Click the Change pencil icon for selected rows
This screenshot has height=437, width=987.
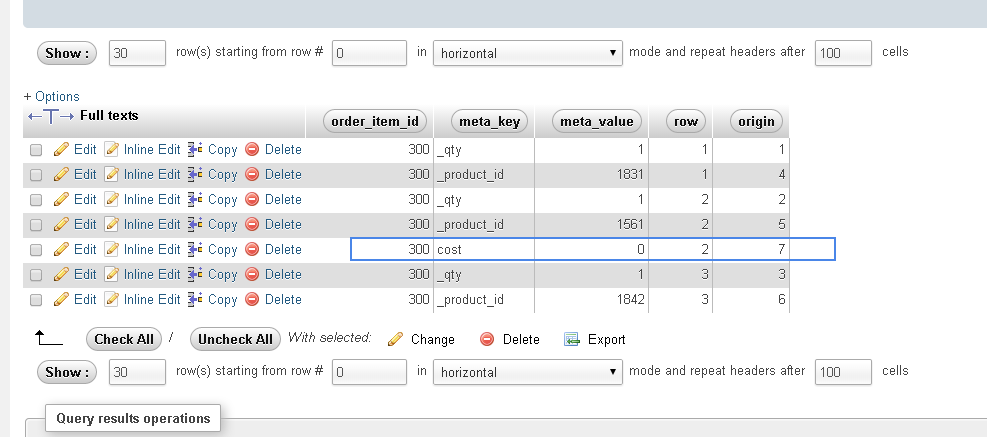pyautogui.click(x=395, y=340)
